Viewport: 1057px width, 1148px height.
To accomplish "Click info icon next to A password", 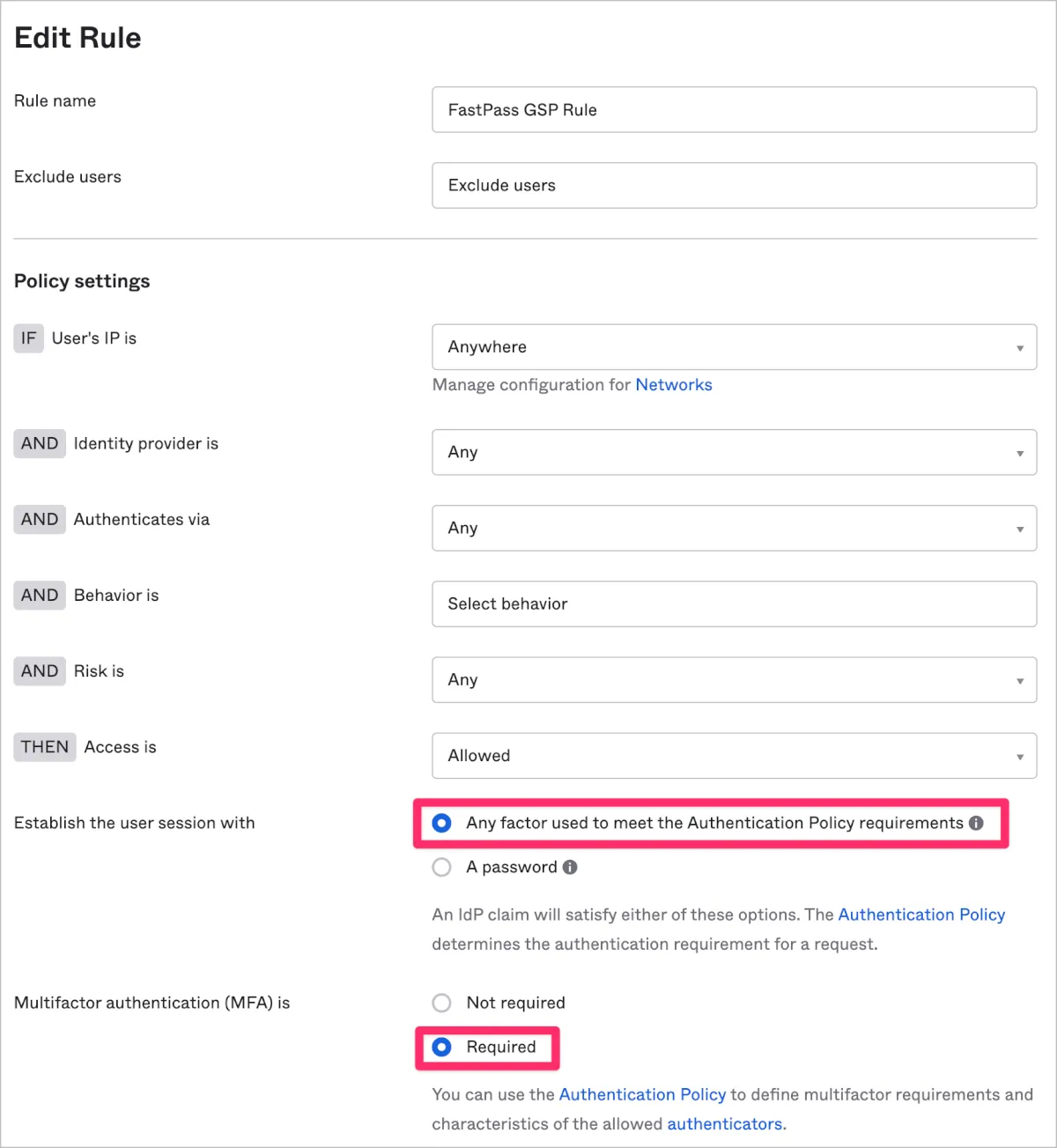I will coord(570,867).
